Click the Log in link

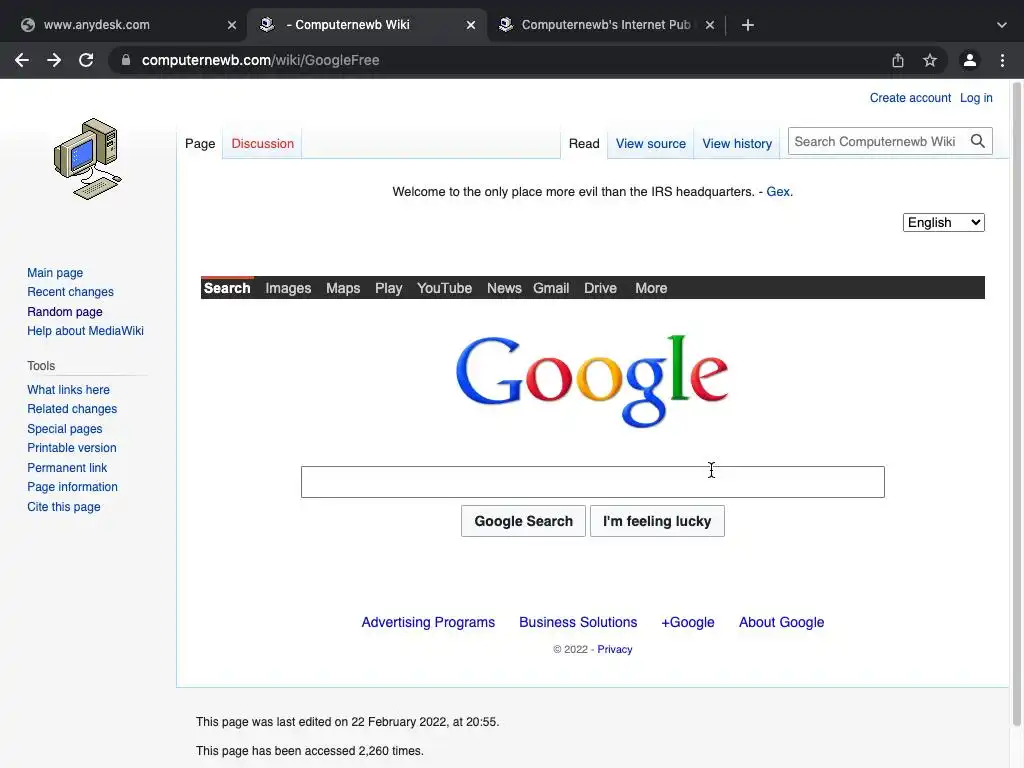pyautogui.click(x=976, y=98)
